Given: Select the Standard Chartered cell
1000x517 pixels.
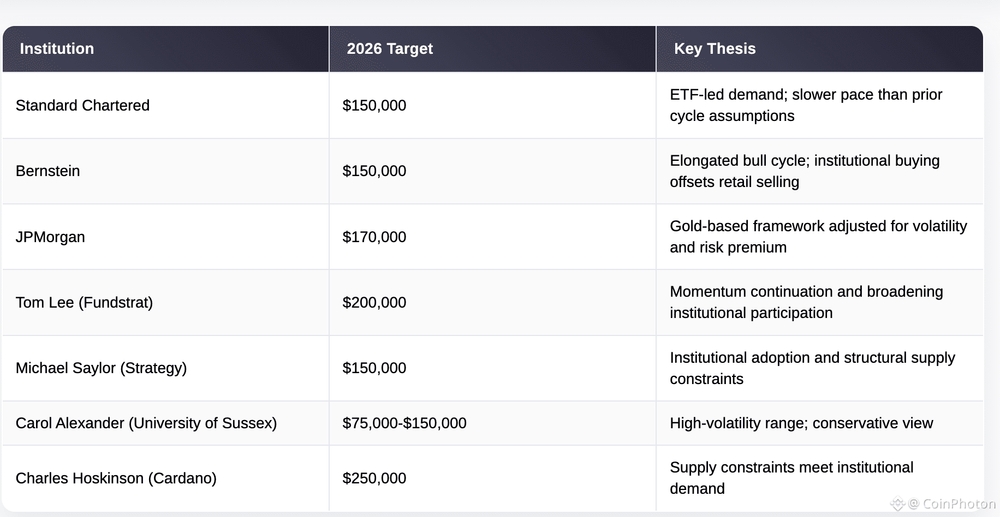Looking at the screenshot, I should click(83, 105).
